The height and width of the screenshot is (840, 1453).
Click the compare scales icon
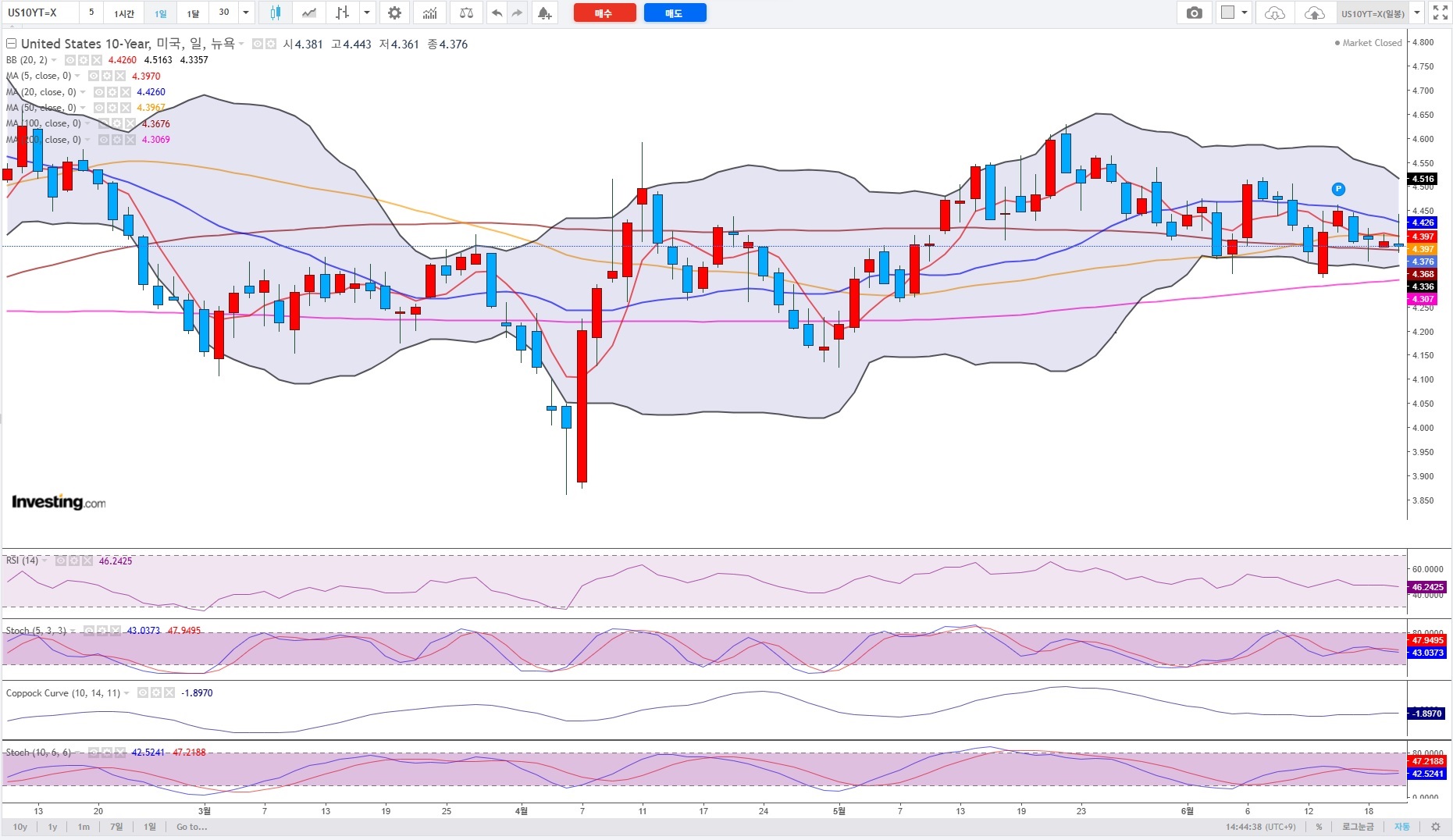[466, 12]
